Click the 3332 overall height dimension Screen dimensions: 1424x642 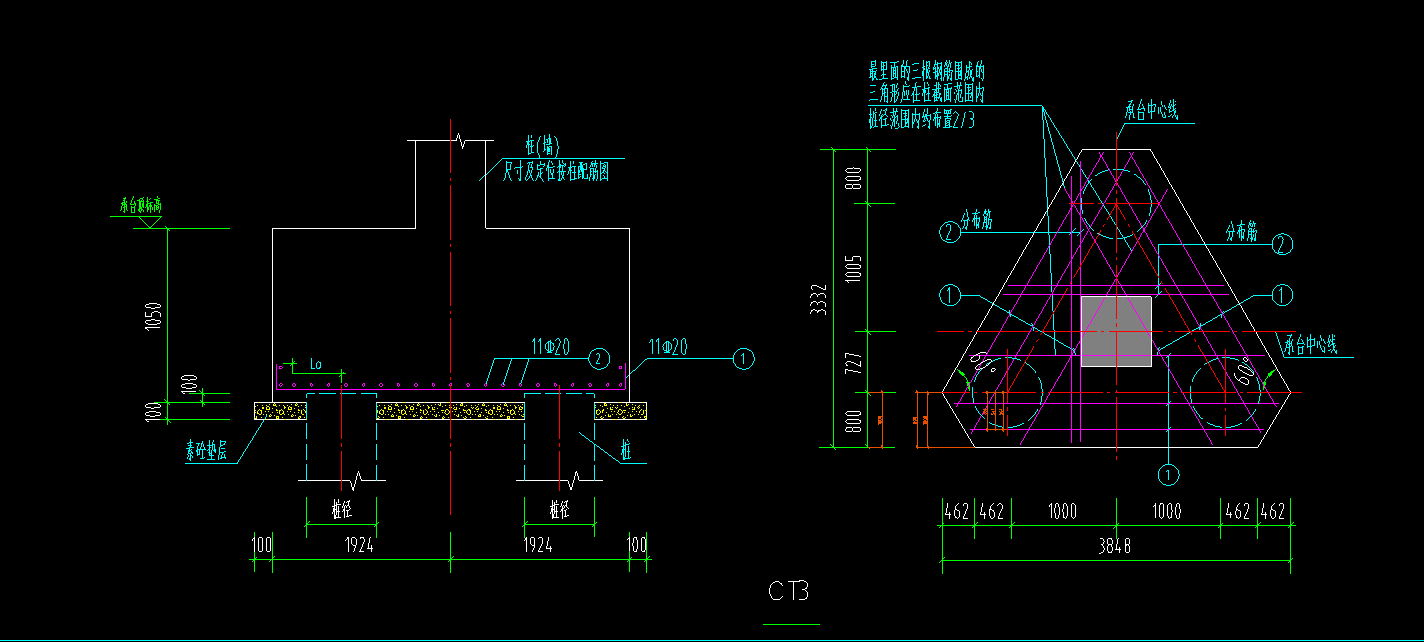[x=820, y=300]
